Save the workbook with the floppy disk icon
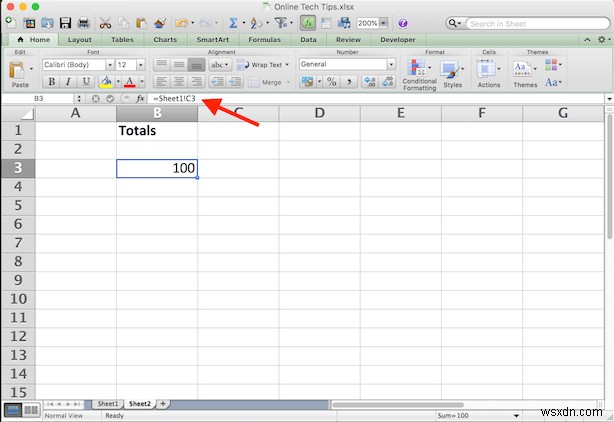Image resolution: width=614 pixels, height=422 pixels. pyautogui.click(x=65, y=23)
